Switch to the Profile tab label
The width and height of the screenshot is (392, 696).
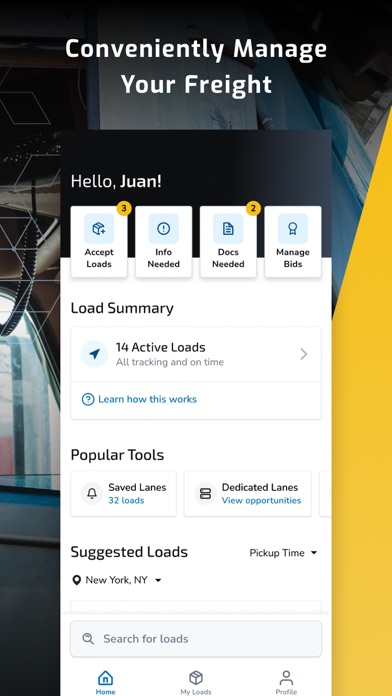(x=286, y=692)
